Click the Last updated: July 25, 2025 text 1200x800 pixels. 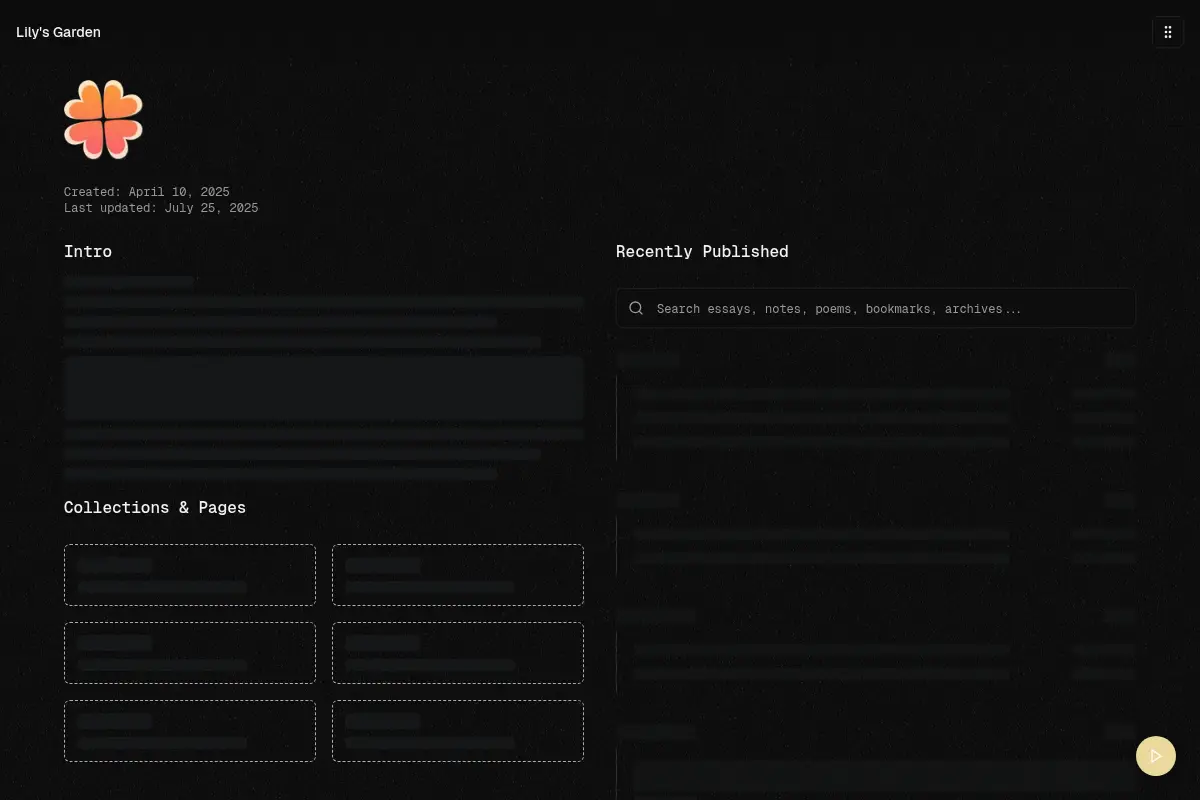tap(161, 208)
